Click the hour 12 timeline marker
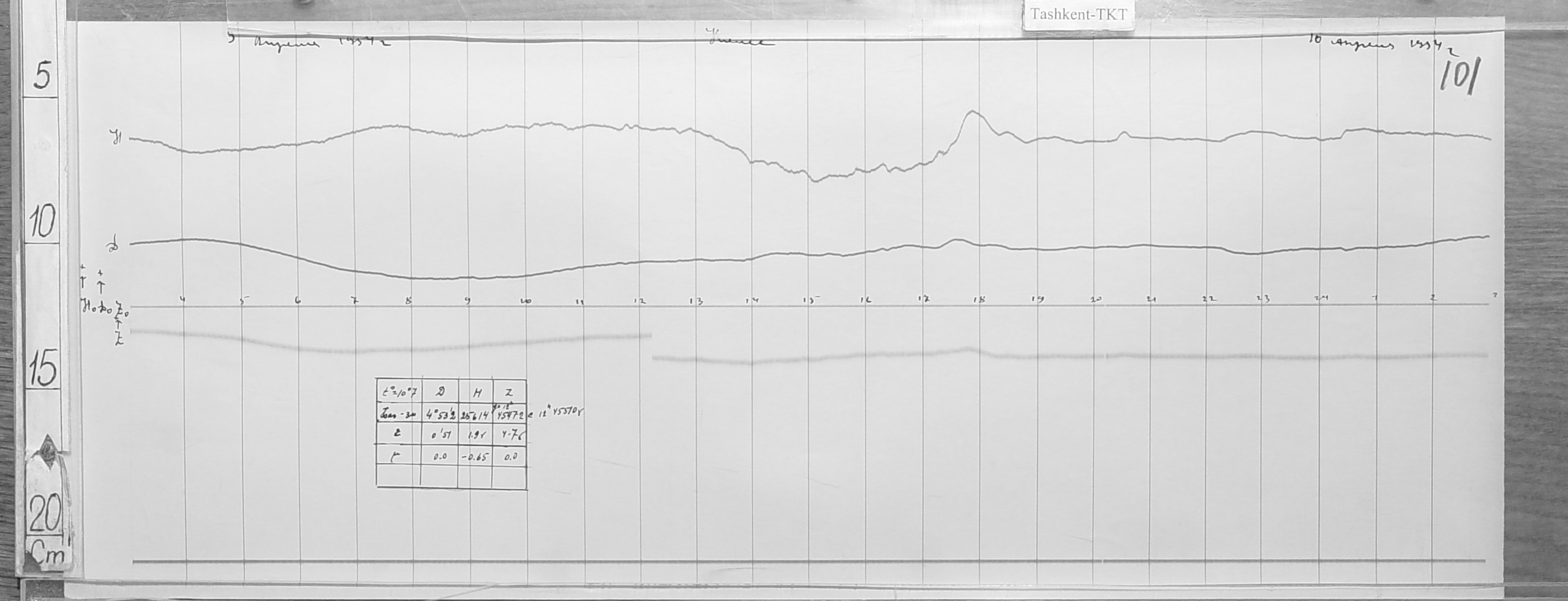This screenshot has width=1568, height=601. 641,301
